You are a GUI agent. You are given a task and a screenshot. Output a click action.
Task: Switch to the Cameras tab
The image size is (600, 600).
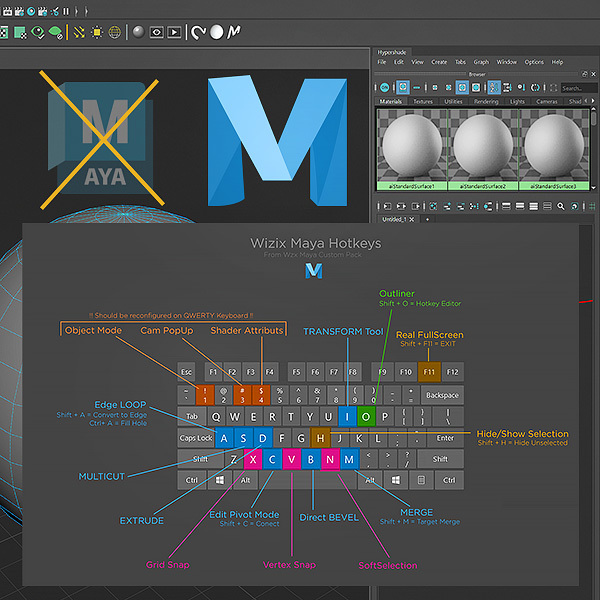(547, 101)
